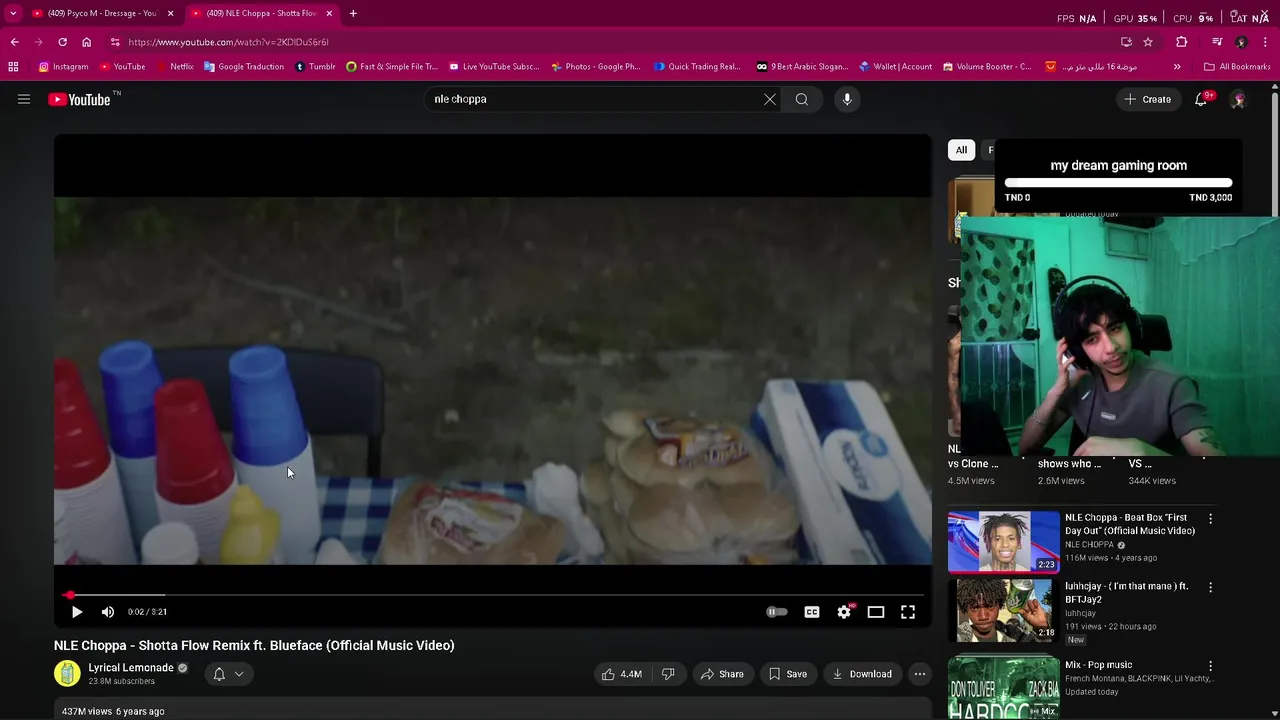Click the Share button under the video
This screenshot has width=1280, height=720.
(722, 674)
